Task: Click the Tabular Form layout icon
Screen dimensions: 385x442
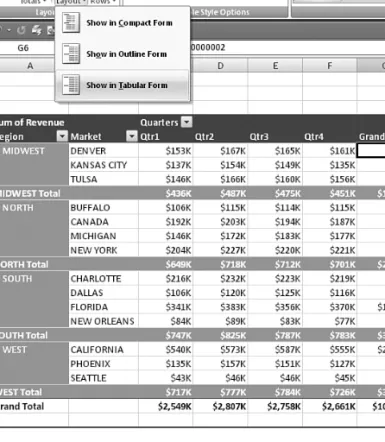Action: (71, 85)
